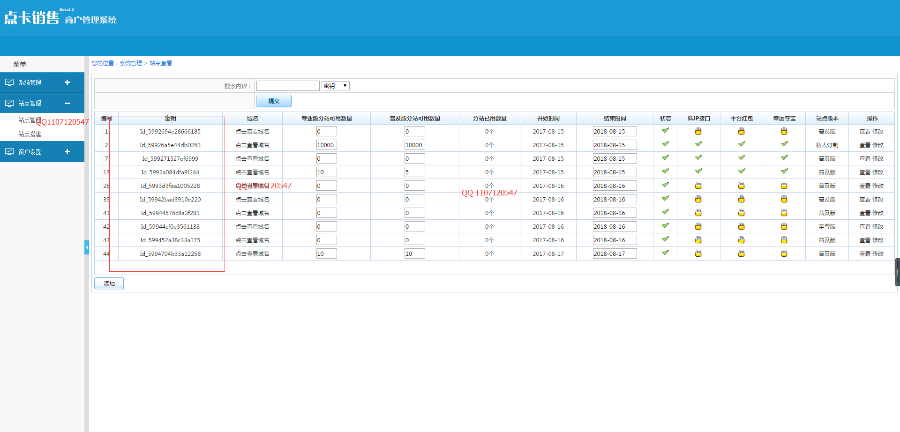Click the end date field in row 1

pos(615,131)
